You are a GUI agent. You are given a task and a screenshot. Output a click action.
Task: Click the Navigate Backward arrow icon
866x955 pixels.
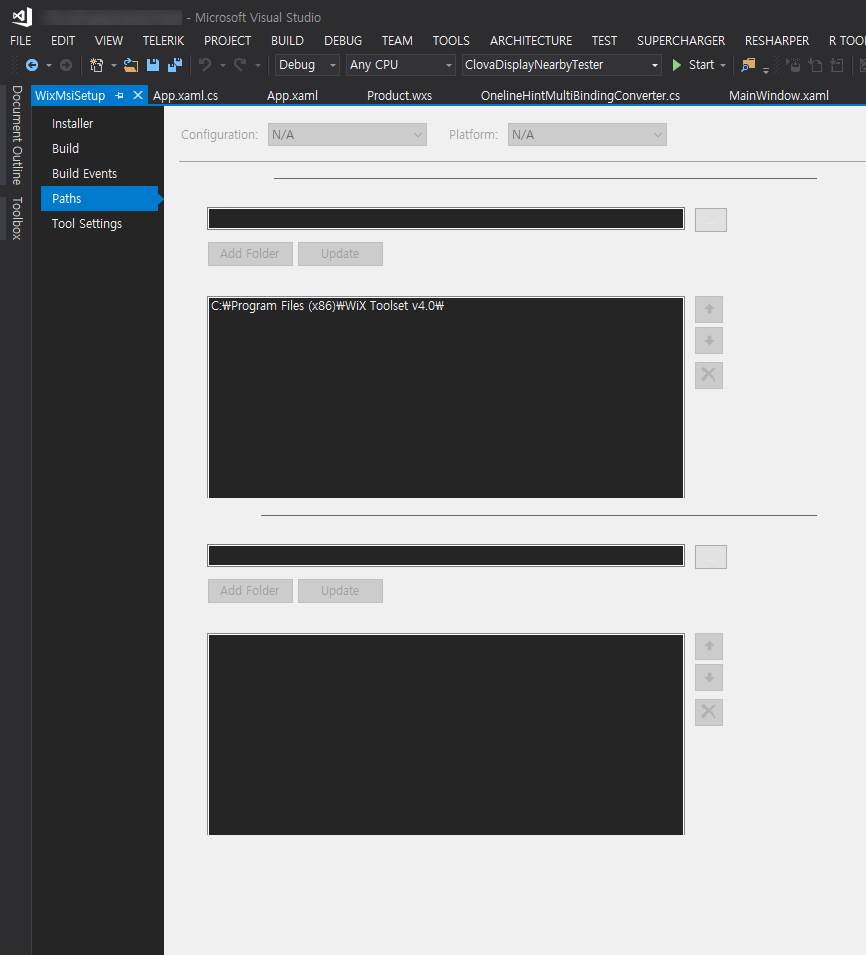tap(32, 65)
